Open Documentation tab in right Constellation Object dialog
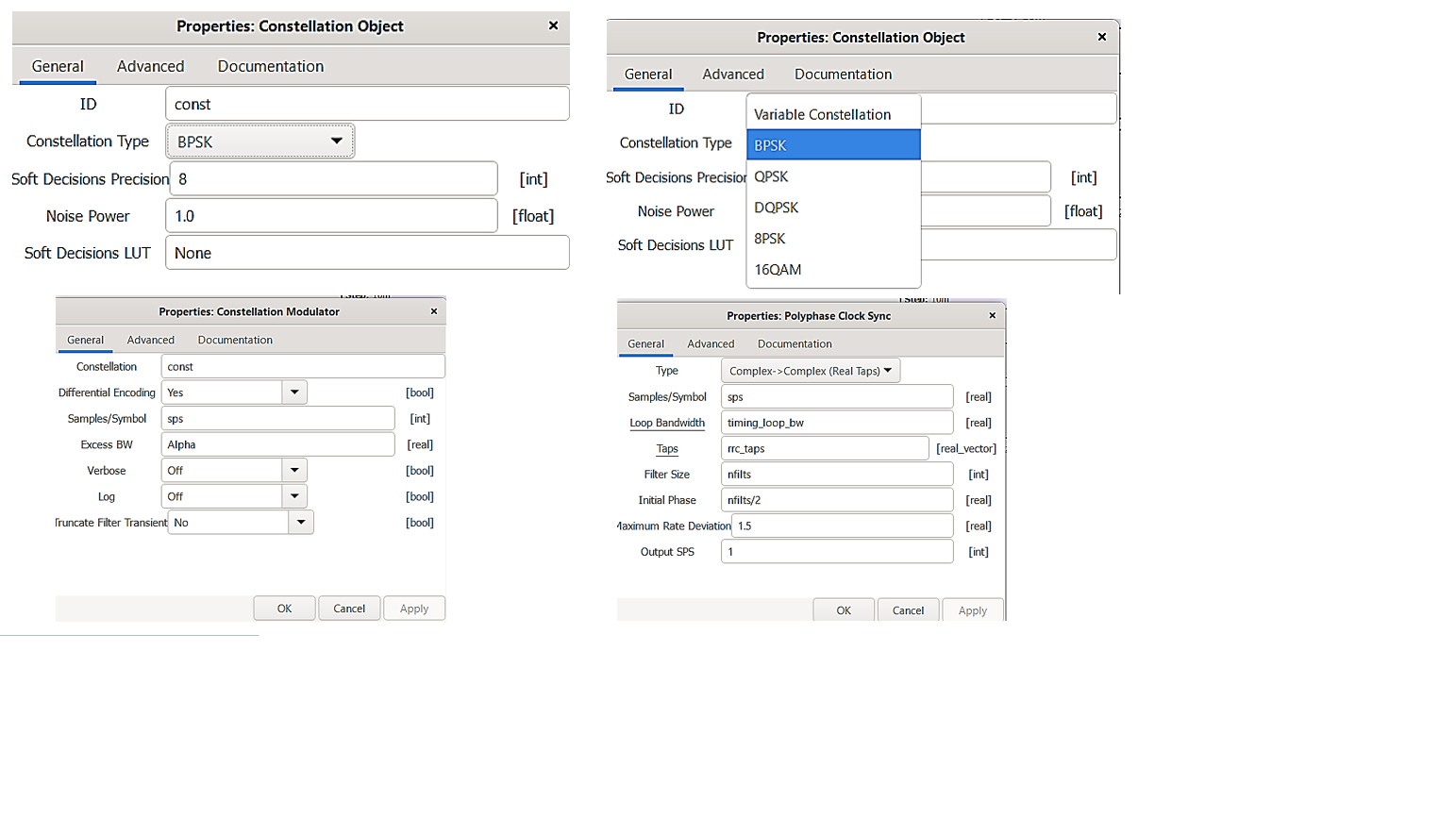This screenshot has width=1456, height=835. tap(843, 74)
